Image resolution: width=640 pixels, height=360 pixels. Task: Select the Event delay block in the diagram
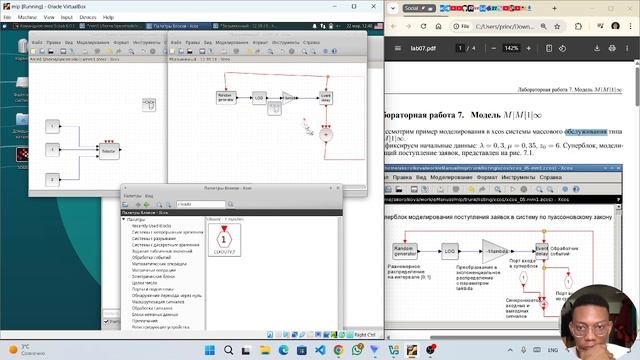pyautogui.click(x=326, y=98)
